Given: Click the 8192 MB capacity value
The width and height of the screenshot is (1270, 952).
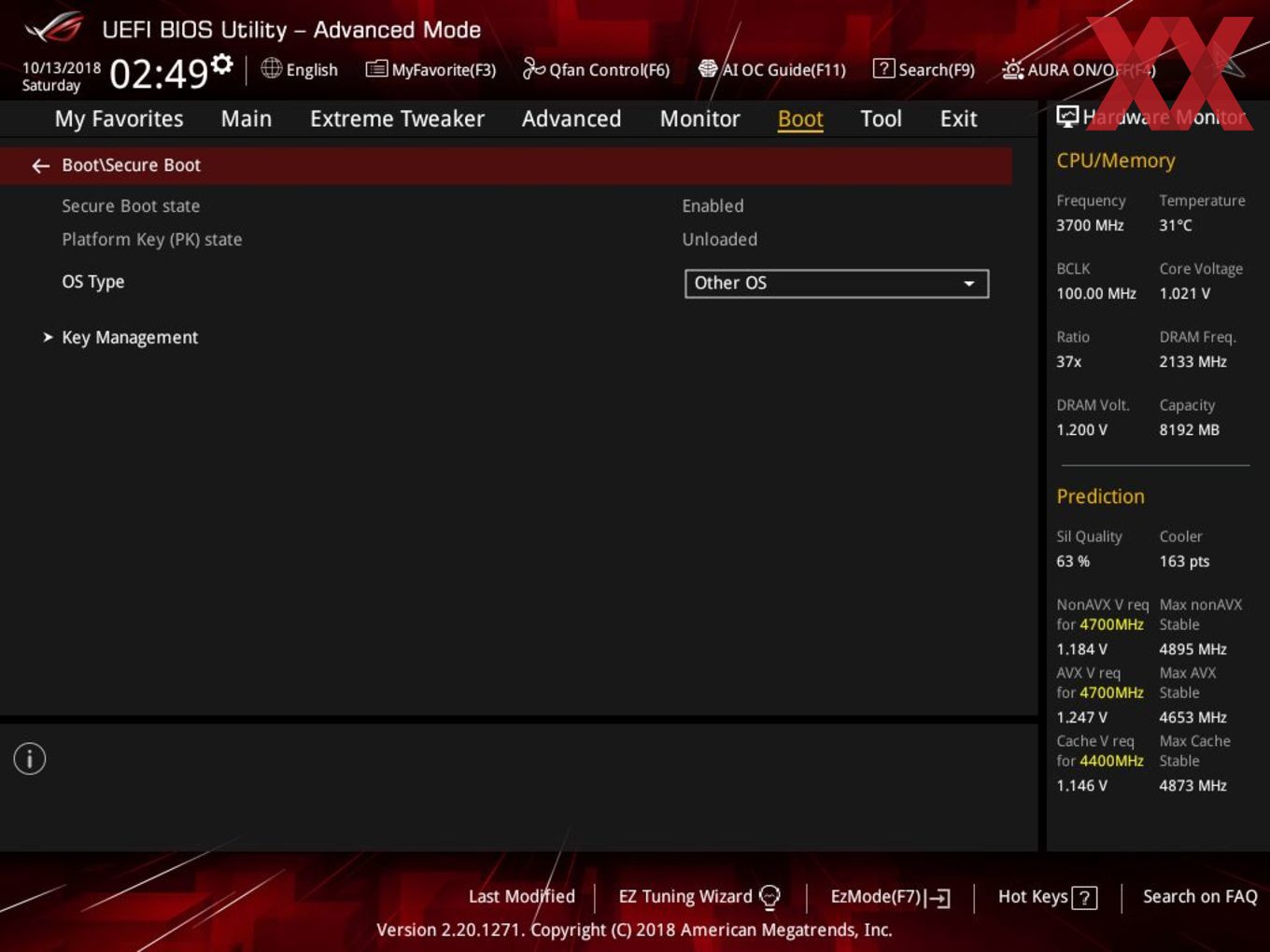Looking at the screenshot, I should point(1189,430).
